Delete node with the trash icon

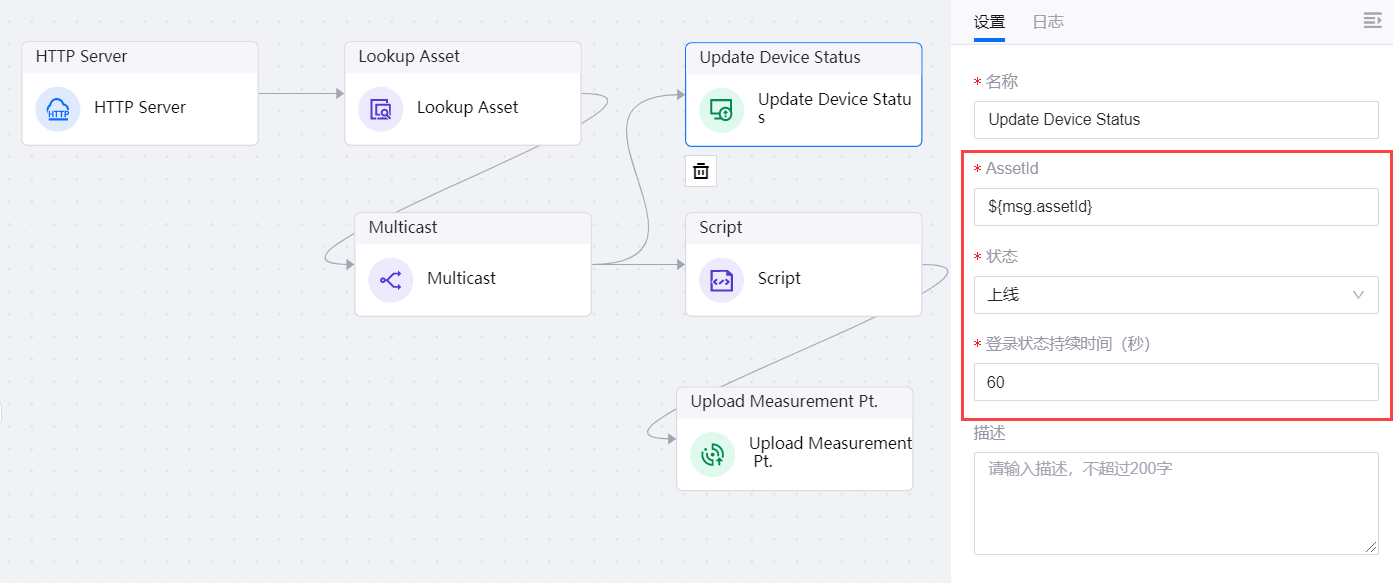(701, 171)
